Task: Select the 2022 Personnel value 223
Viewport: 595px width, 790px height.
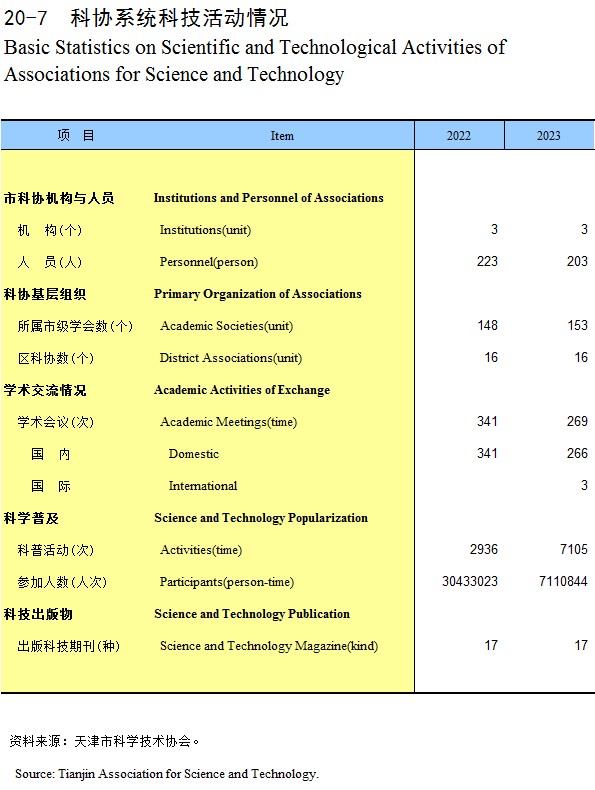Action: click(487, 261)
